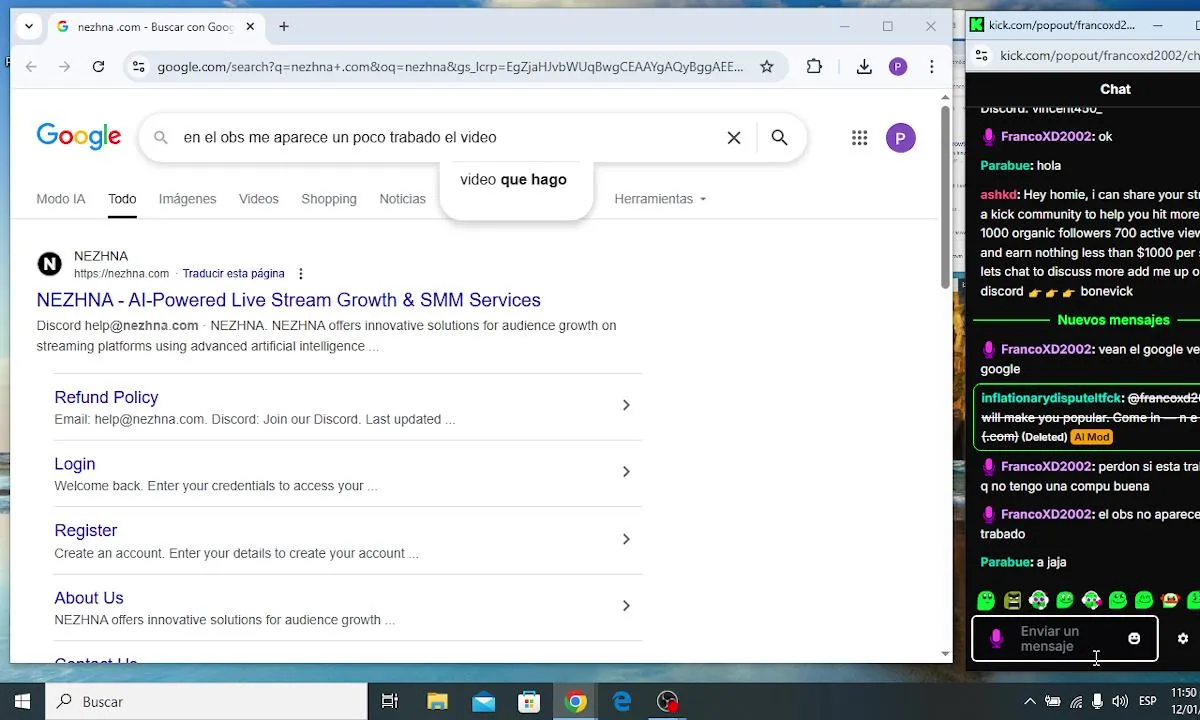The image size is (1200, 720).
Task: Open Chrome extensions puzzle icon
Action: (x=814, y=67)
